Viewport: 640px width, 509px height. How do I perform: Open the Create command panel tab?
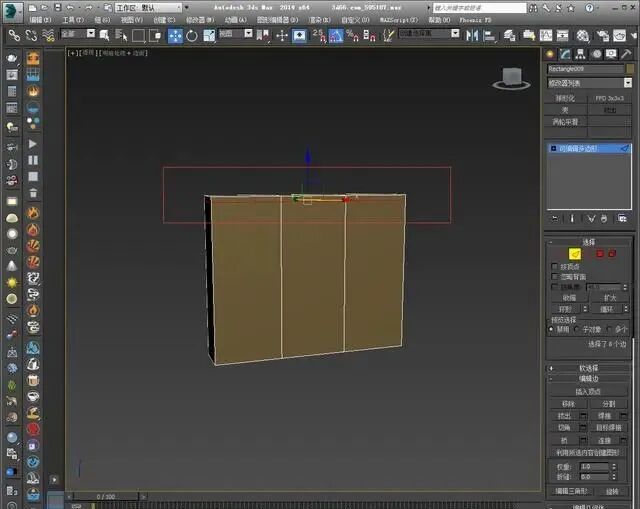(x=550, y=54)
